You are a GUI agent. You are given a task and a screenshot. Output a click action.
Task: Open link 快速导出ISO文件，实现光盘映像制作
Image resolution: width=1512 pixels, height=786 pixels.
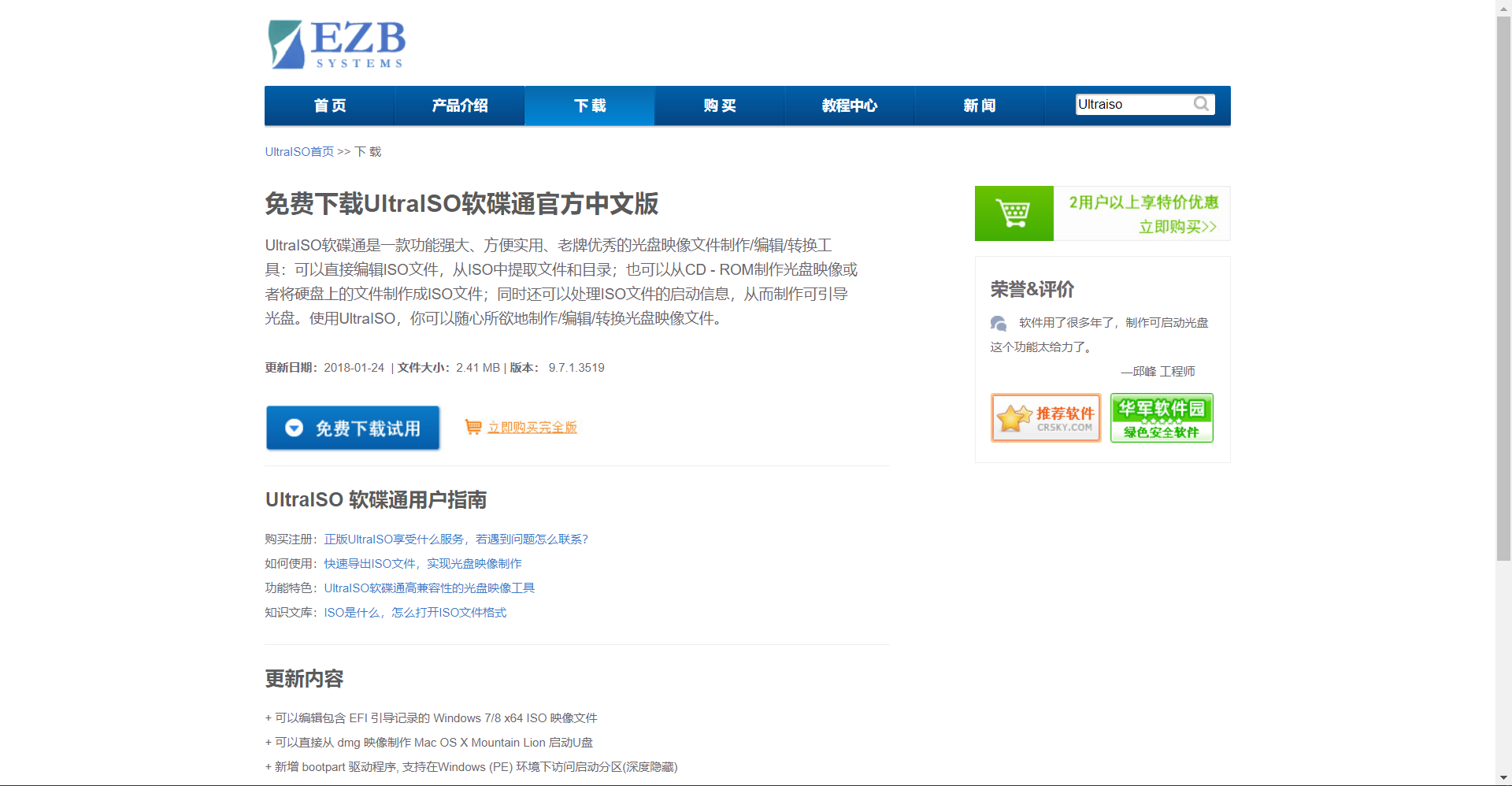[x=423, y=563]
